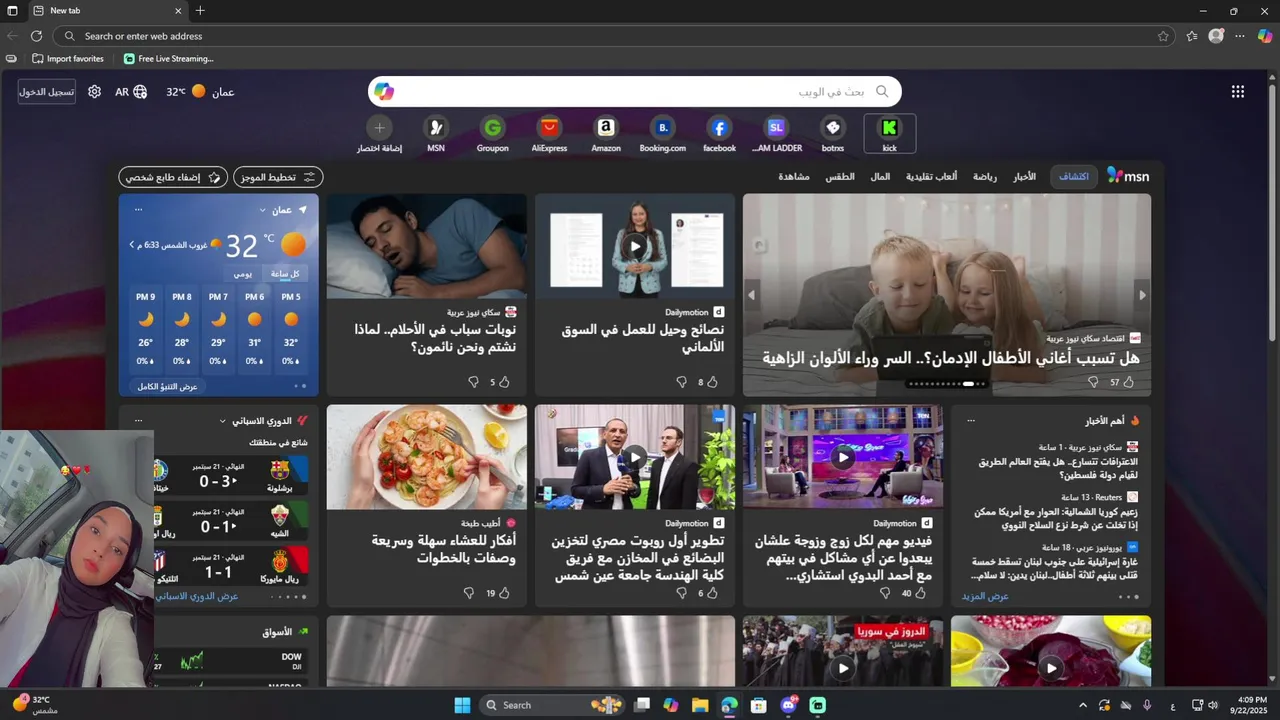Open File Explorer from taskbar
This screenshot has height=720, width=1280.
(700, 705)
